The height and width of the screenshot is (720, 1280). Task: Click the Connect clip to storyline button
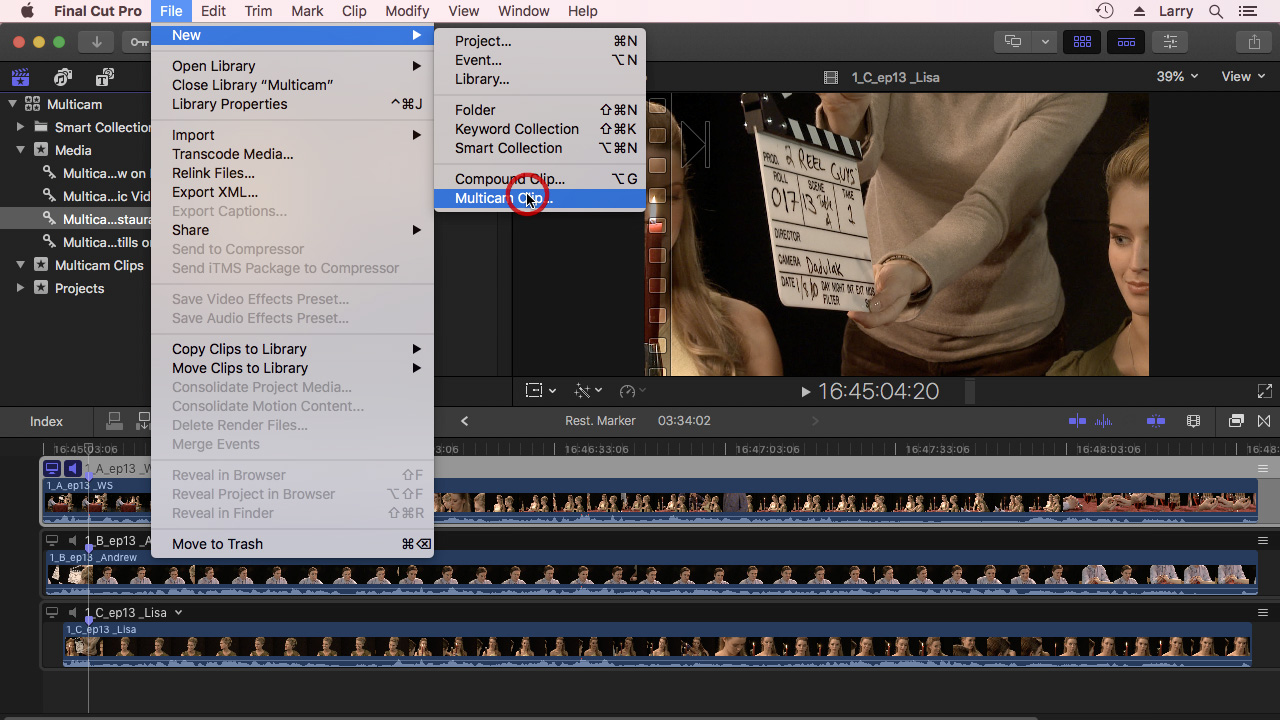(114, 421)
